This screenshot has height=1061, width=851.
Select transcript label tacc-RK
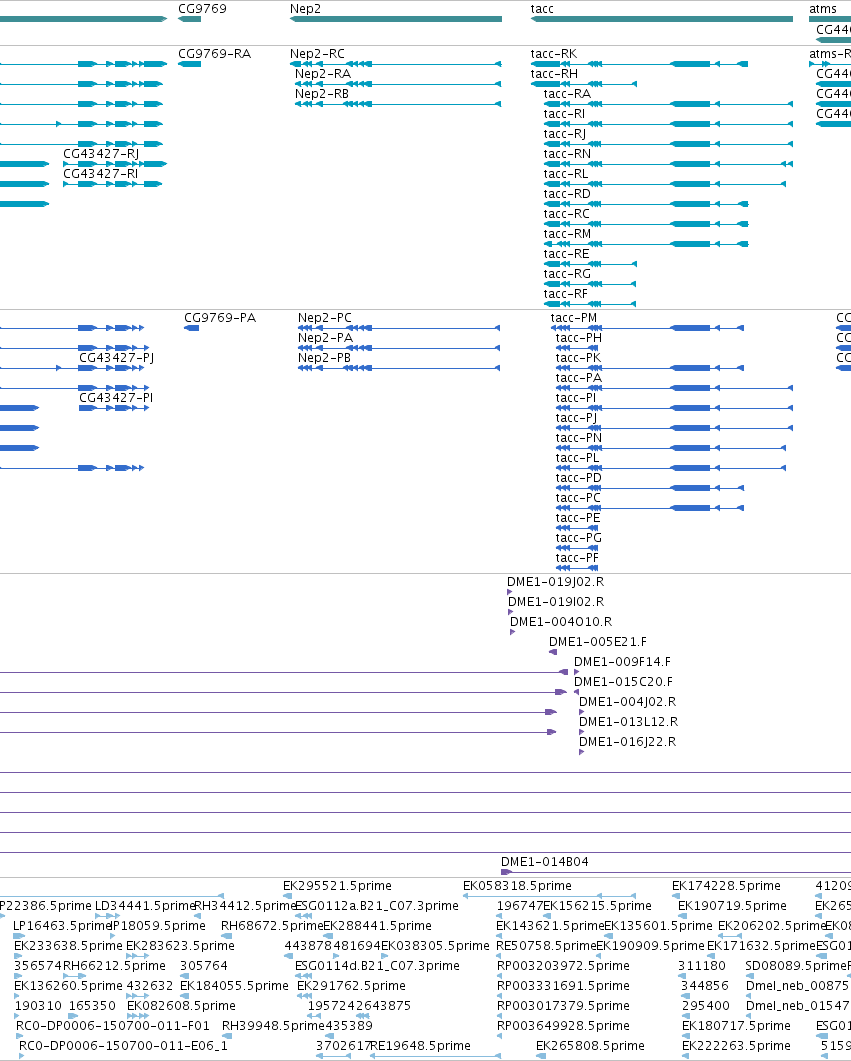[554, 53]
